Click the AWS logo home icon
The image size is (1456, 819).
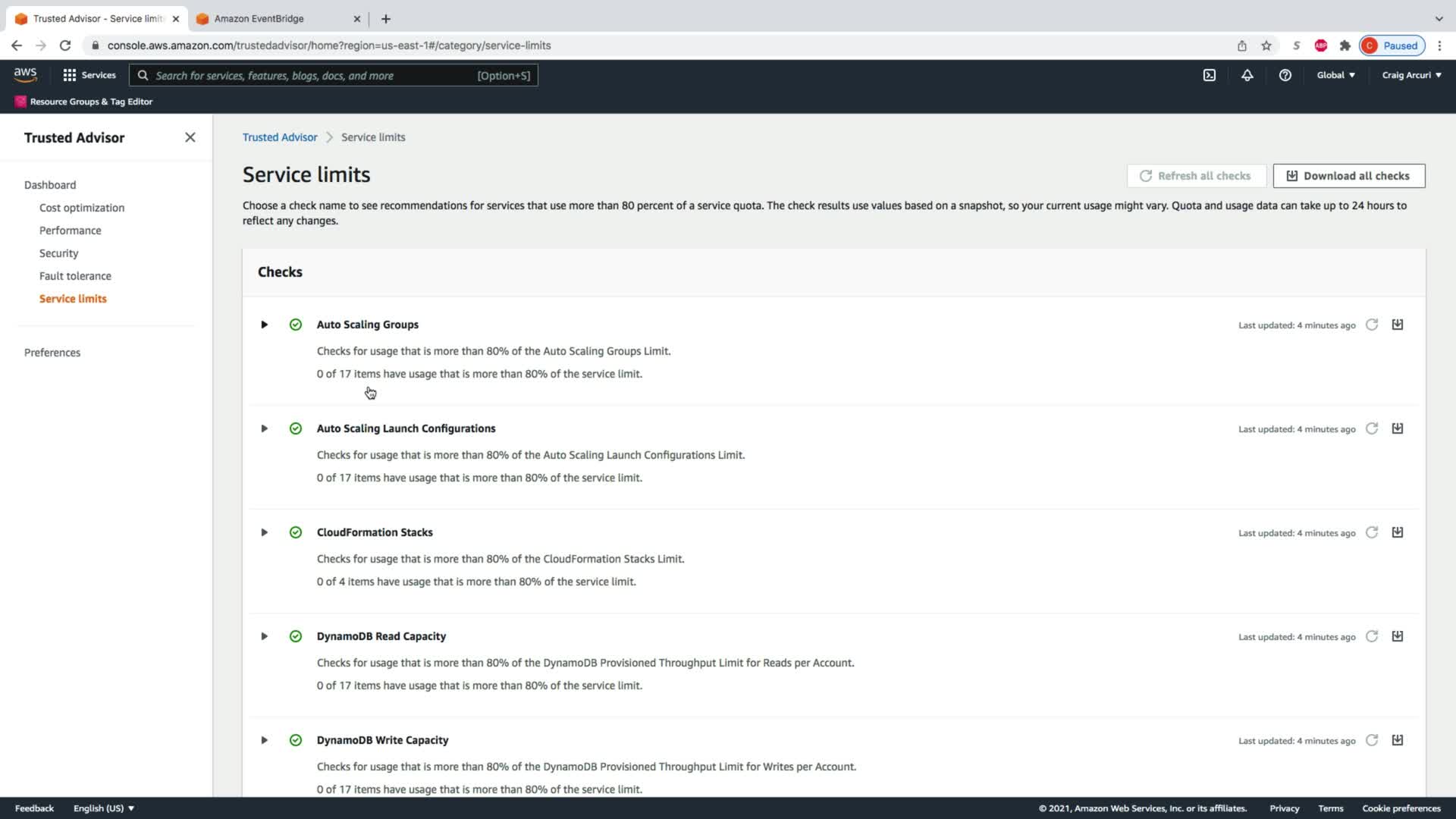(25, 74)
